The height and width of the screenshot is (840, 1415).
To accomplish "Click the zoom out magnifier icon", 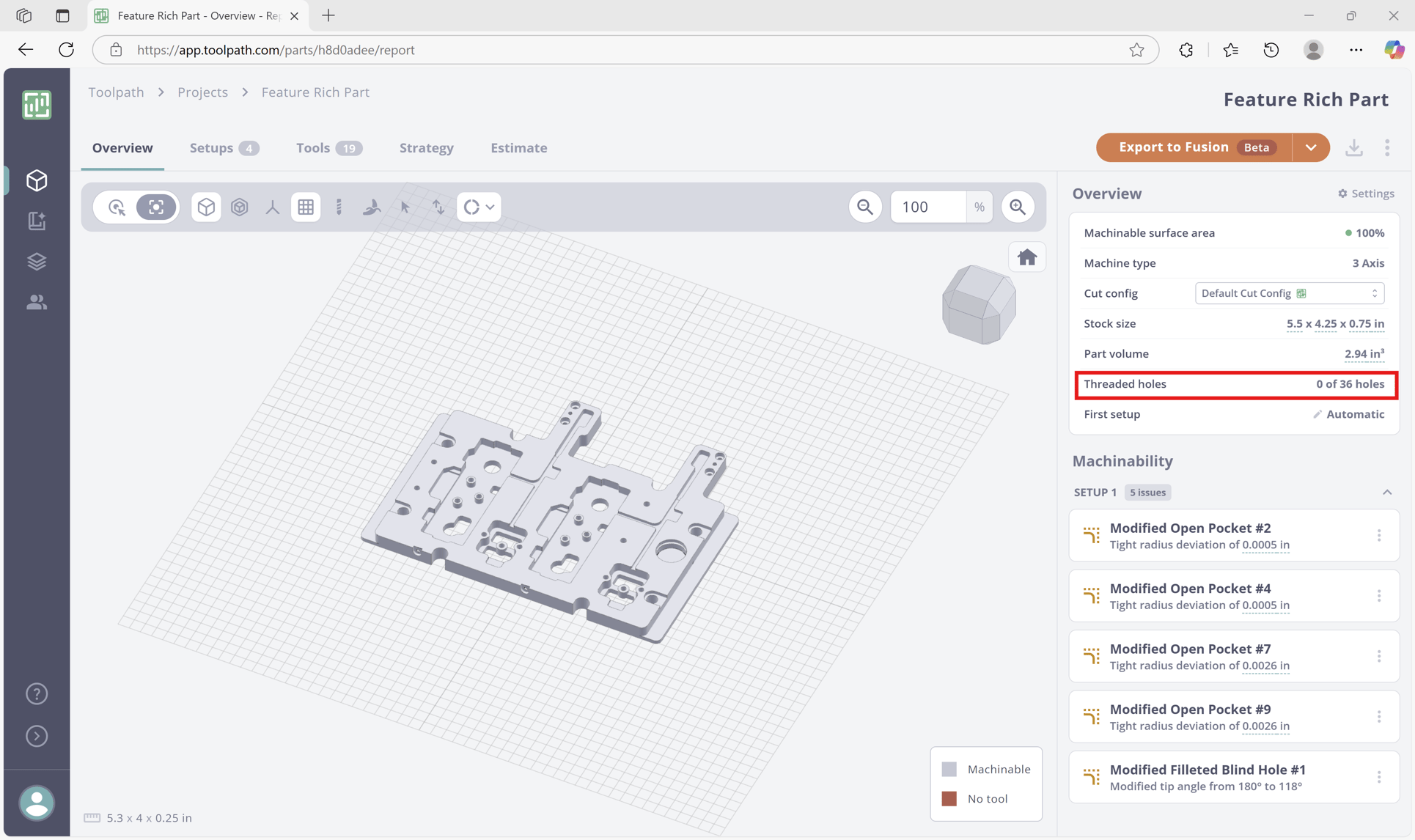I will 865,207.
